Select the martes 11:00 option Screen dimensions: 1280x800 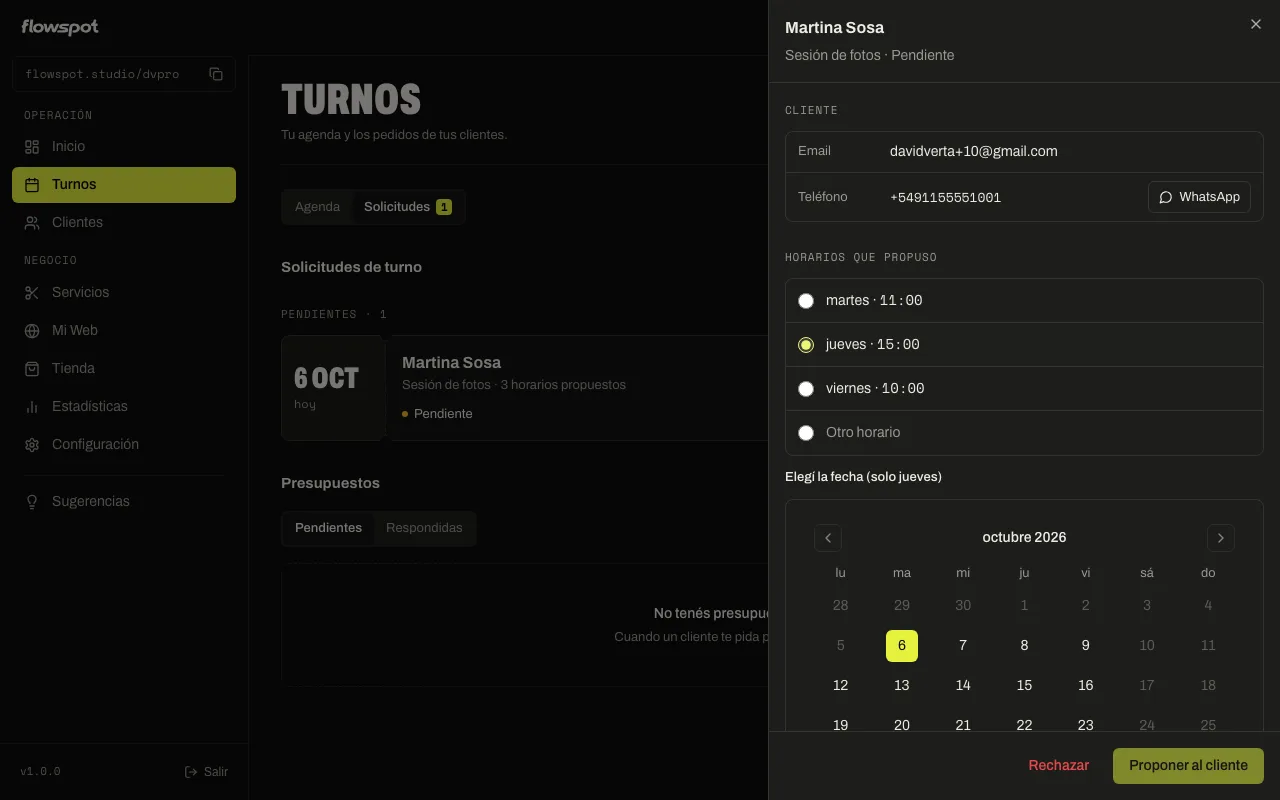pos(1024,300)
